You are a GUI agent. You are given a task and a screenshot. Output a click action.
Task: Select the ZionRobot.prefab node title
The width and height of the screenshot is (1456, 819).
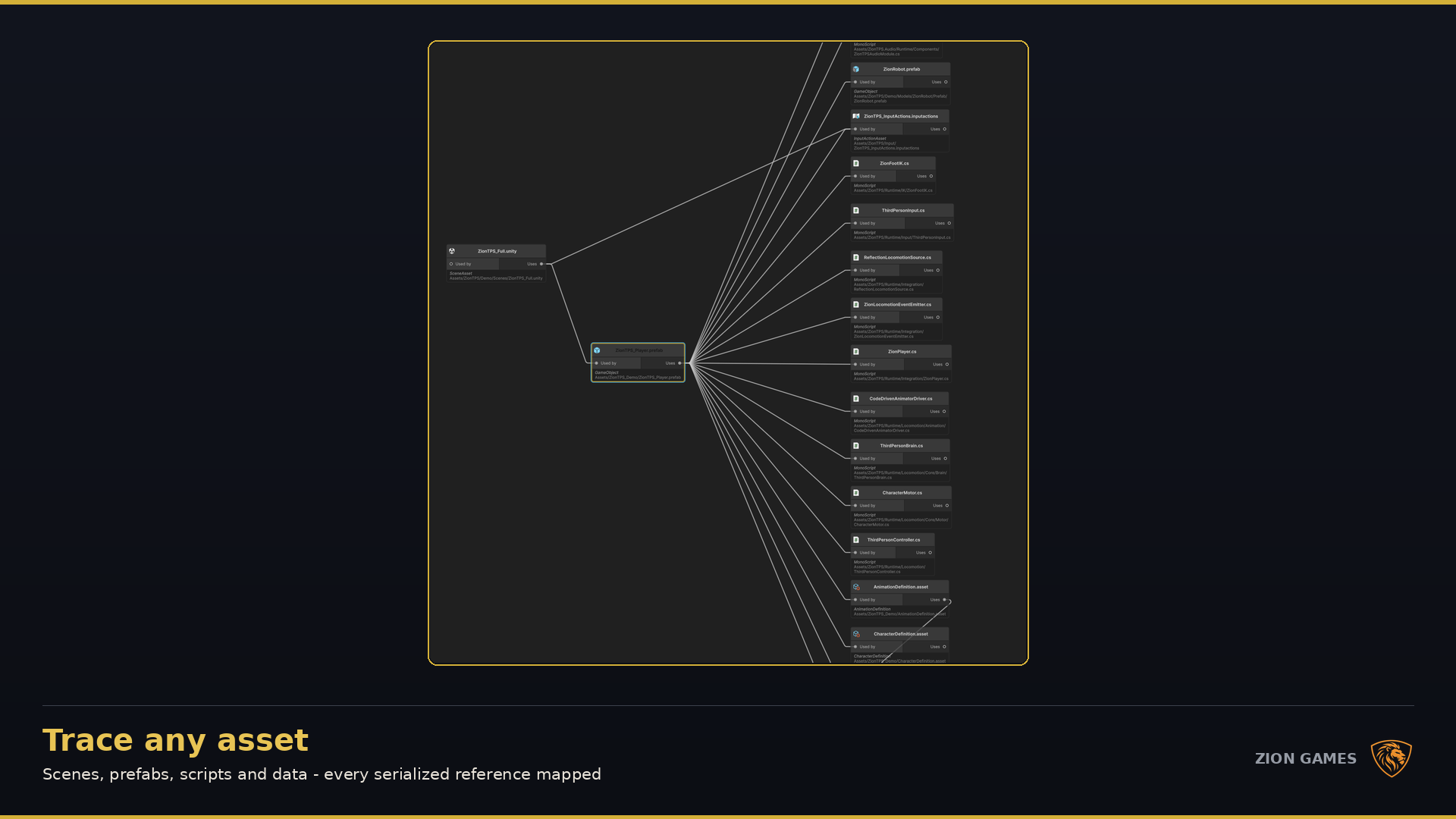click(901, 69)
